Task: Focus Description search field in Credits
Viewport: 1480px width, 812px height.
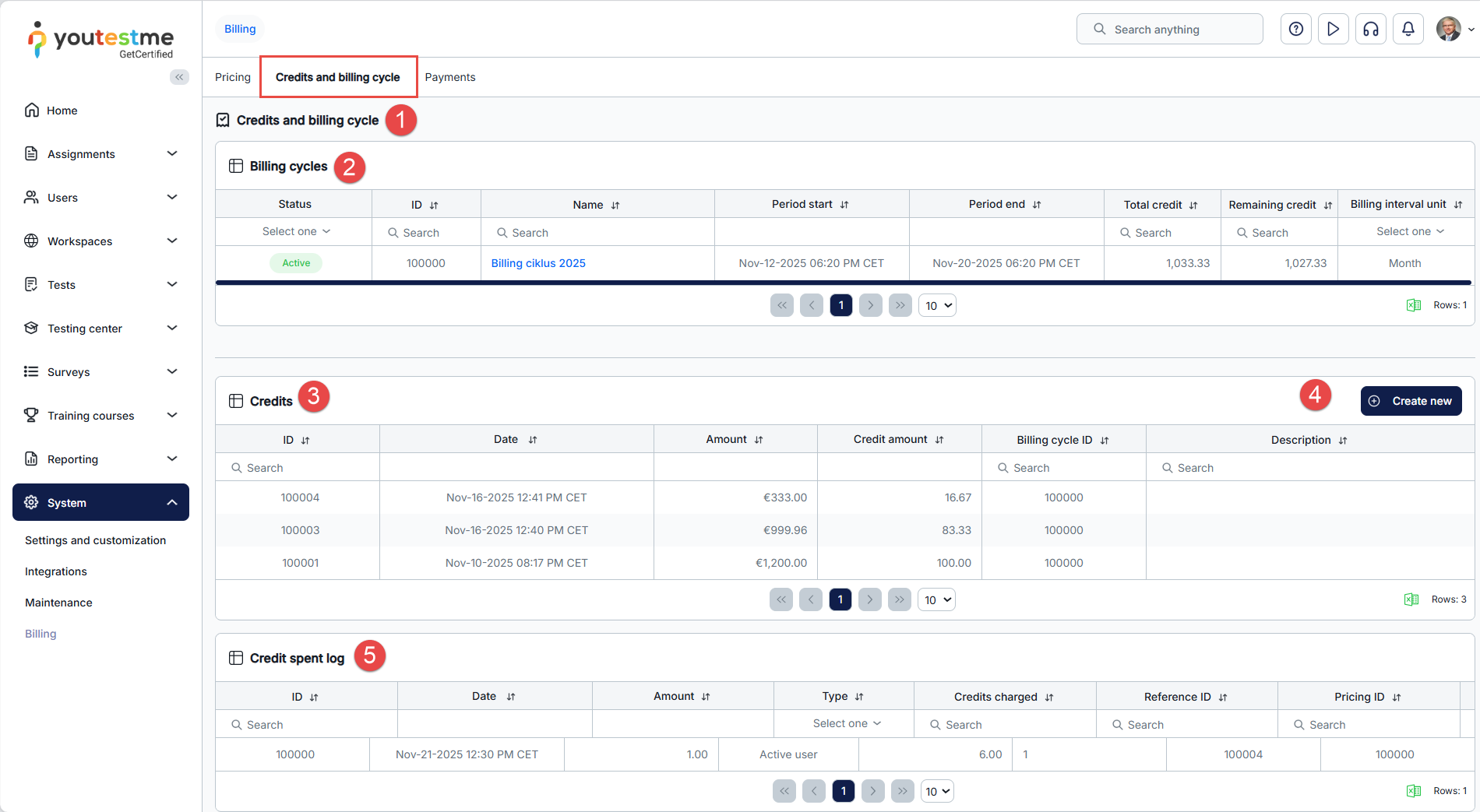Action: [x=1309, y=467]
